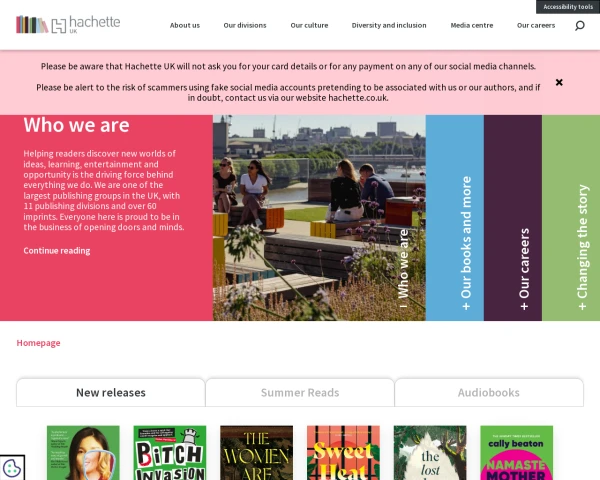Switch to the Audiobooks tab
600x480 pixels.
489,392
